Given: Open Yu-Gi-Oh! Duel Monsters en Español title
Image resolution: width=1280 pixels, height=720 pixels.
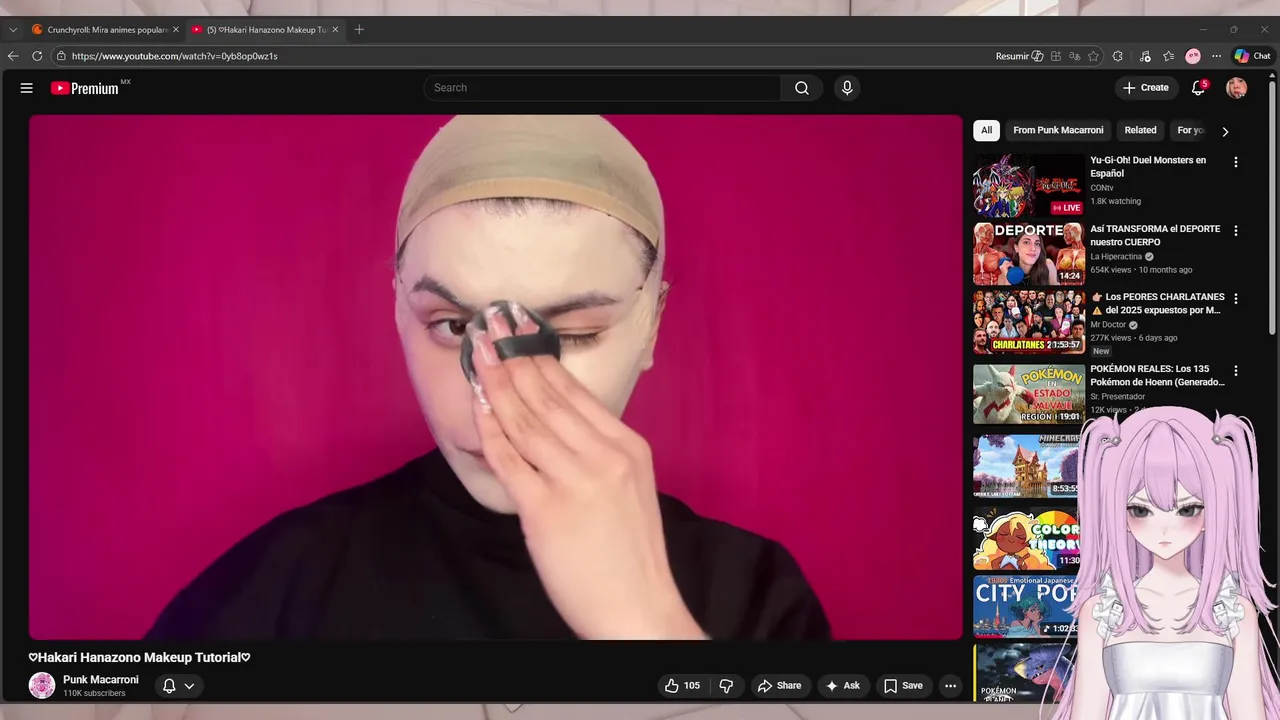Looking at the screenshot, I should point(1148,166).
